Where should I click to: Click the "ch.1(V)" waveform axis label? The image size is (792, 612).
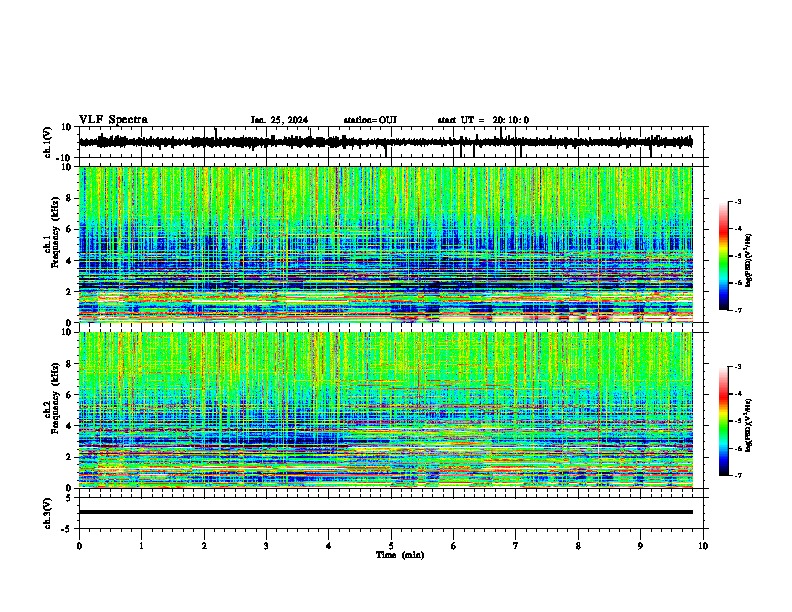48,142
